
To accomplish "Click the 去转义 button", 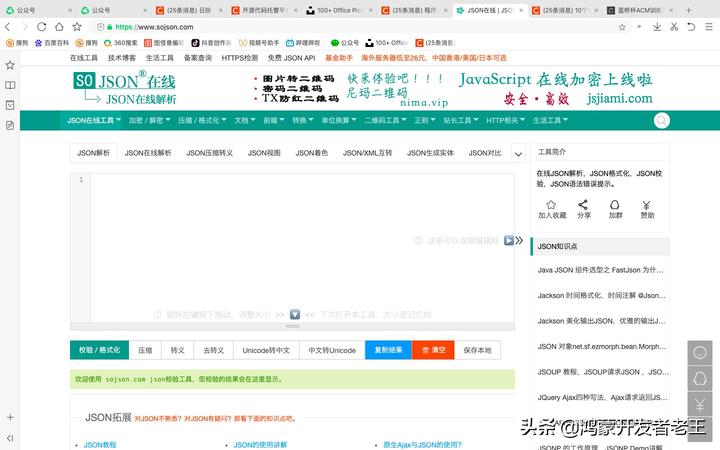I will pos(214,350).
